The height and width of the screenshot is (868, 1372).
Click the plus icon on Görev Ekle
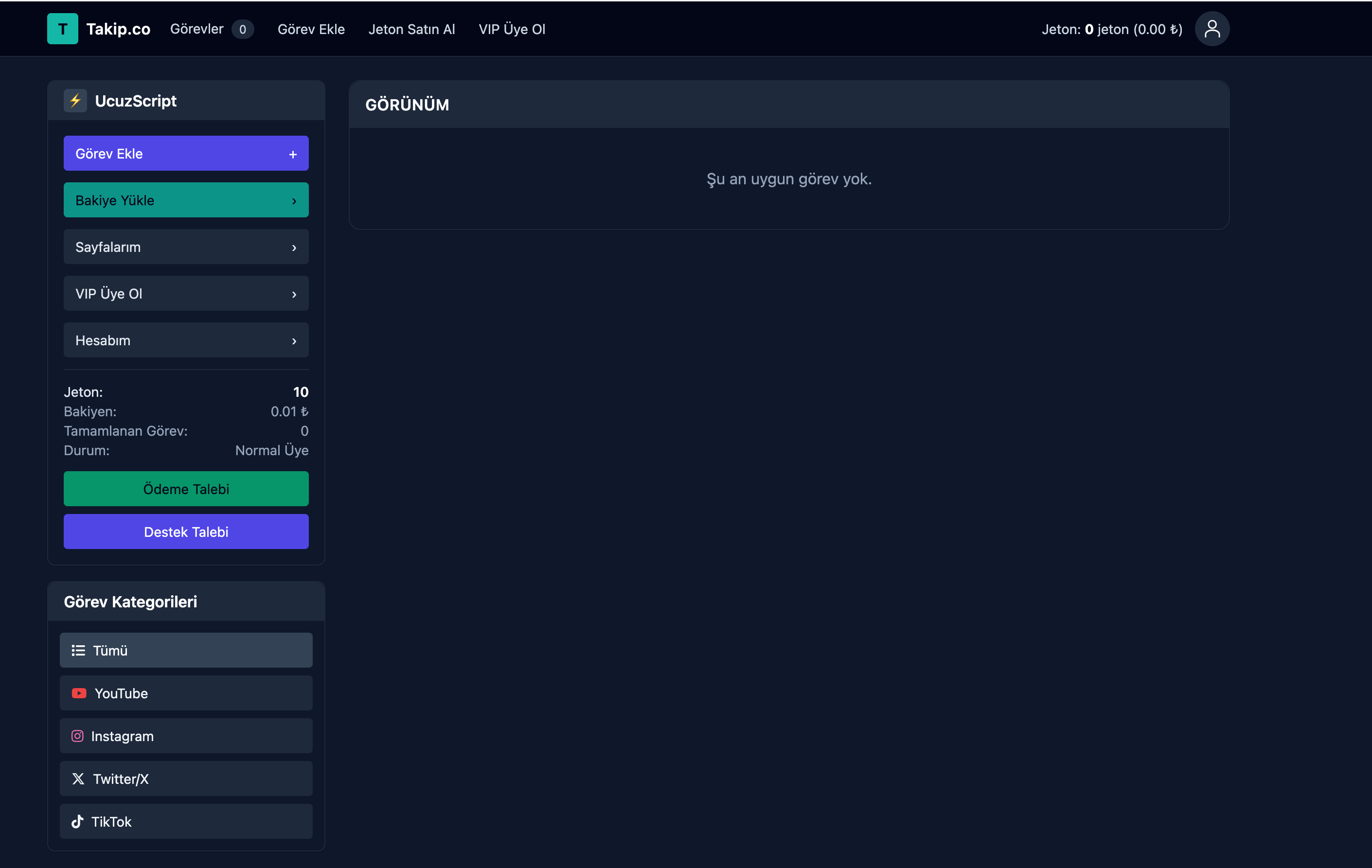tap(293, 154)
